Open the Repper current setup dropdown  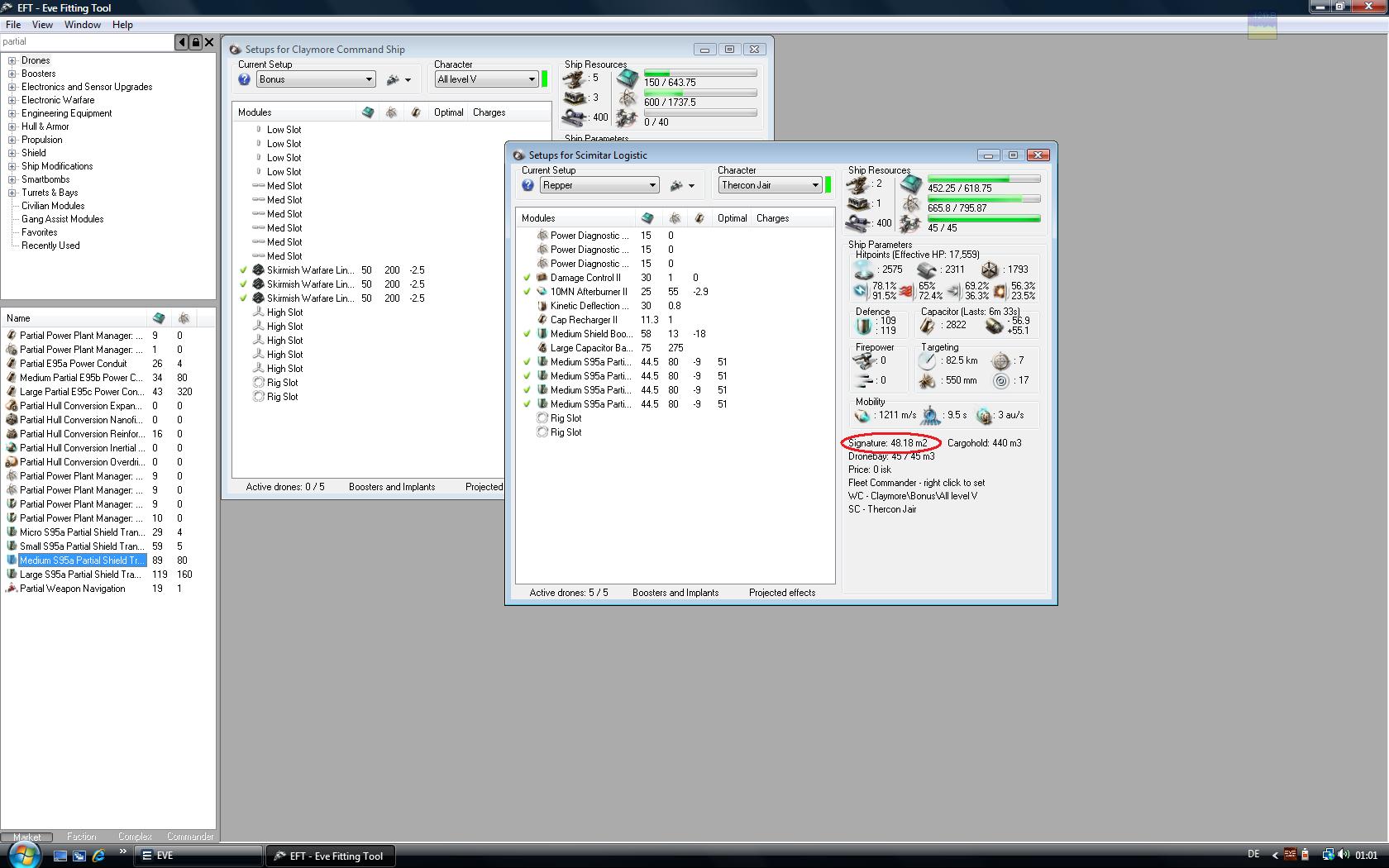coord(652,185)
